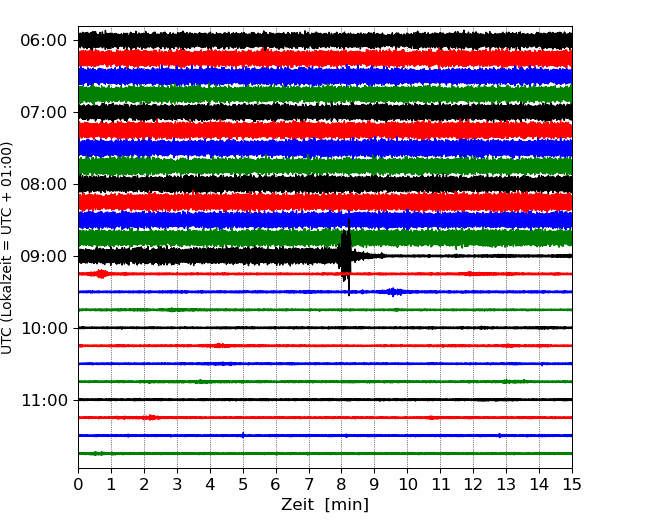
Task: Click the x-axis tick label 8
Action: (342, 484)
